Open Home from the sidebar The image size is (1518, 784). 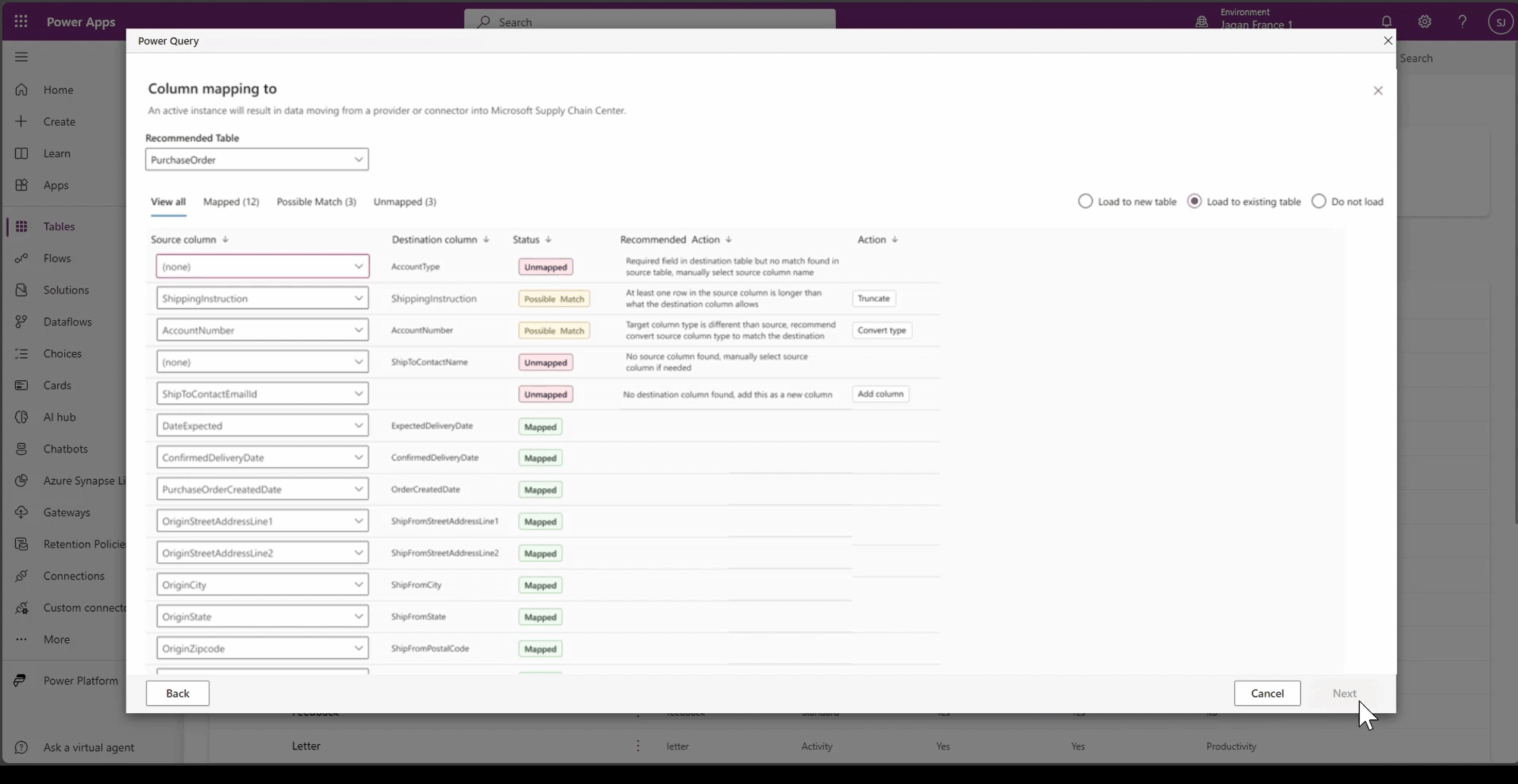pos(58,90)
